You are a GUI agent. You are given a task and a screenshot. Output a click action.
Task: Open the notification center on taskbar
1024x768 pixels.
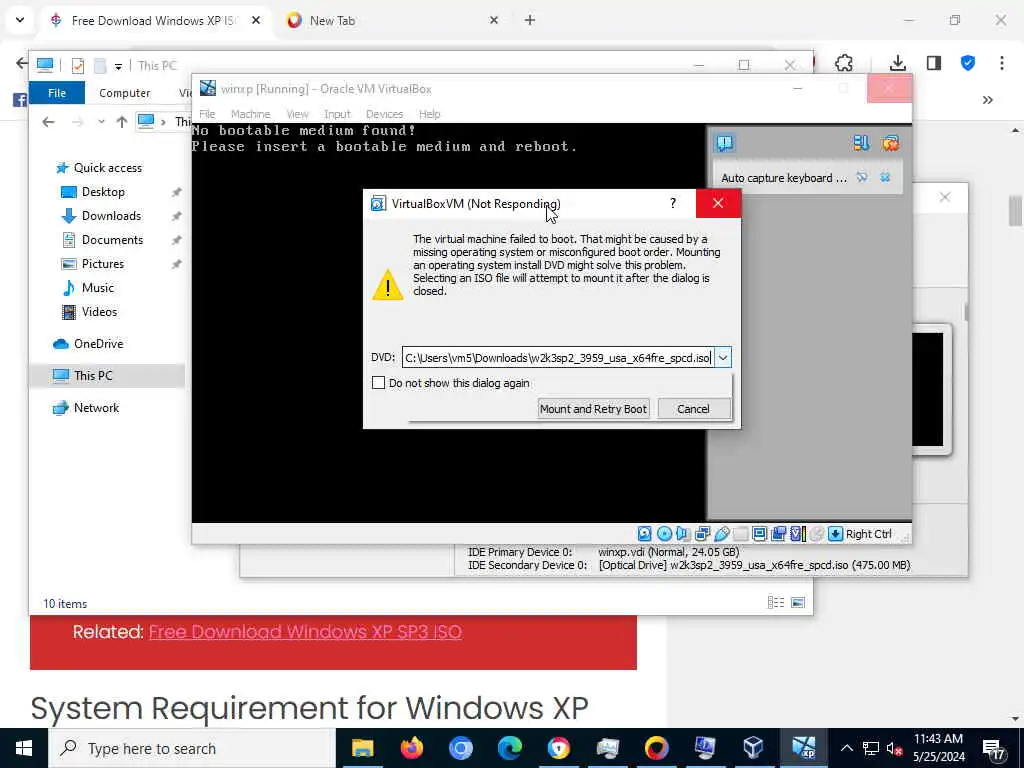click(x=993, y=748)
